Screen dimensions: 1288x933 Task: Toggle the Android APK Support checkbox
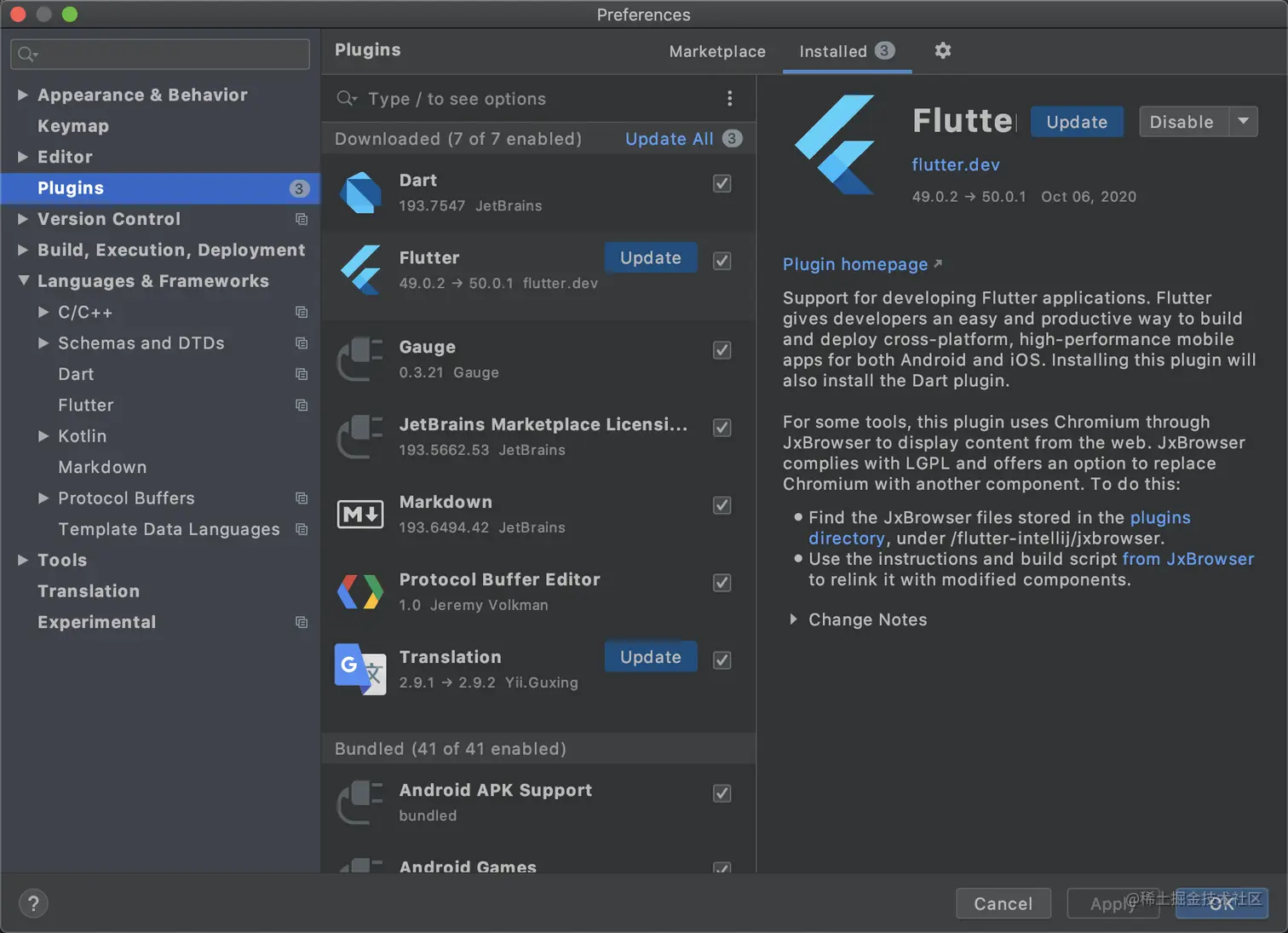pyautogui.click(x=722, y=793)
